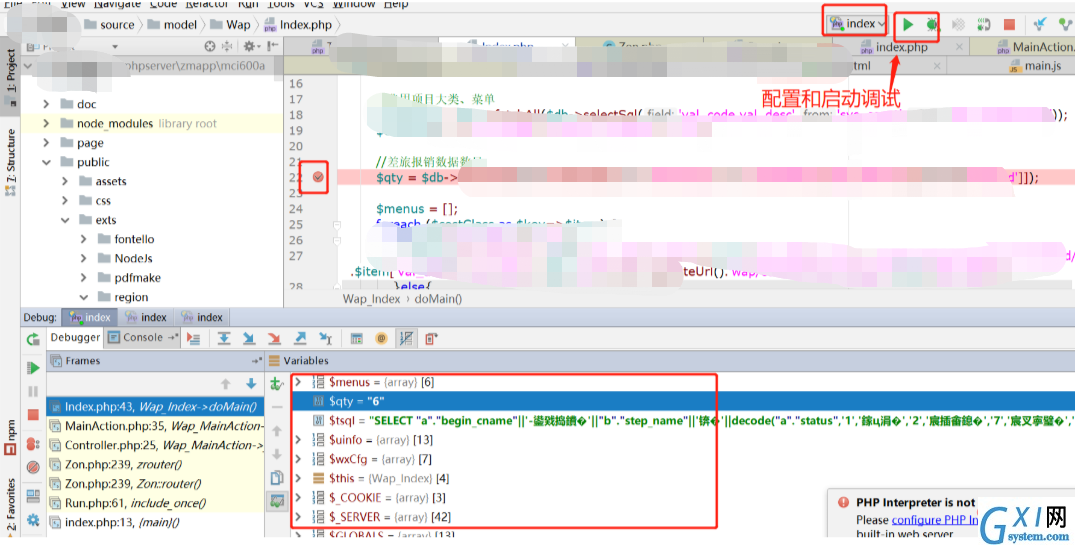The image size is (1076, 545).
Task: Switch to the Debugger tab
Action: click(75, 338)
